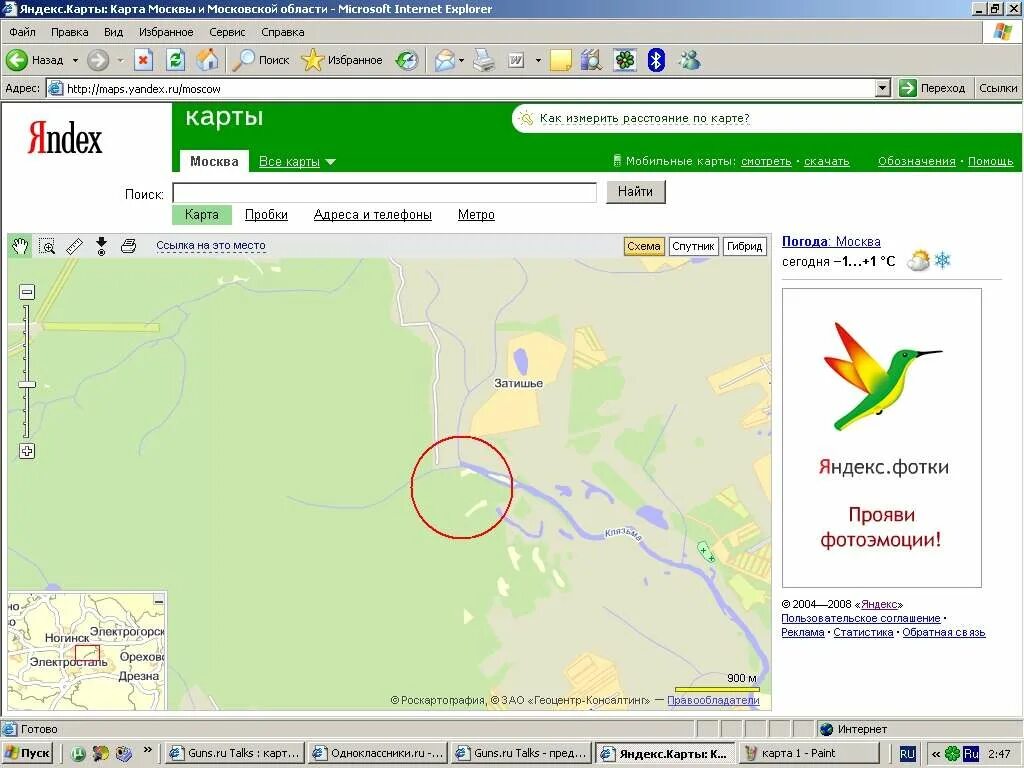Open the Messenger people icon
This screenshot has height=768, width=1024.
tap(690, 60)
